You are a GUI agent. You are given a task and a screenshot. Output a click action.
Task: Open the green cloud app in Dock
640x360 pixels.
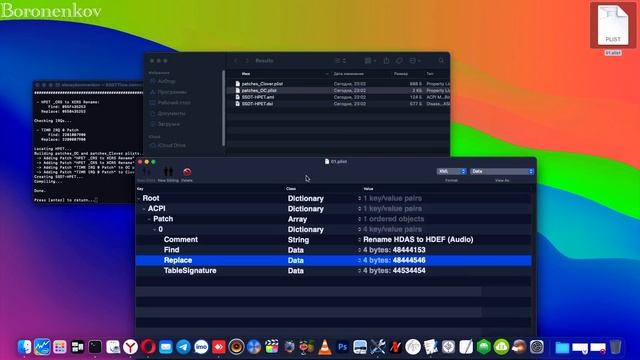click(501, 347)
